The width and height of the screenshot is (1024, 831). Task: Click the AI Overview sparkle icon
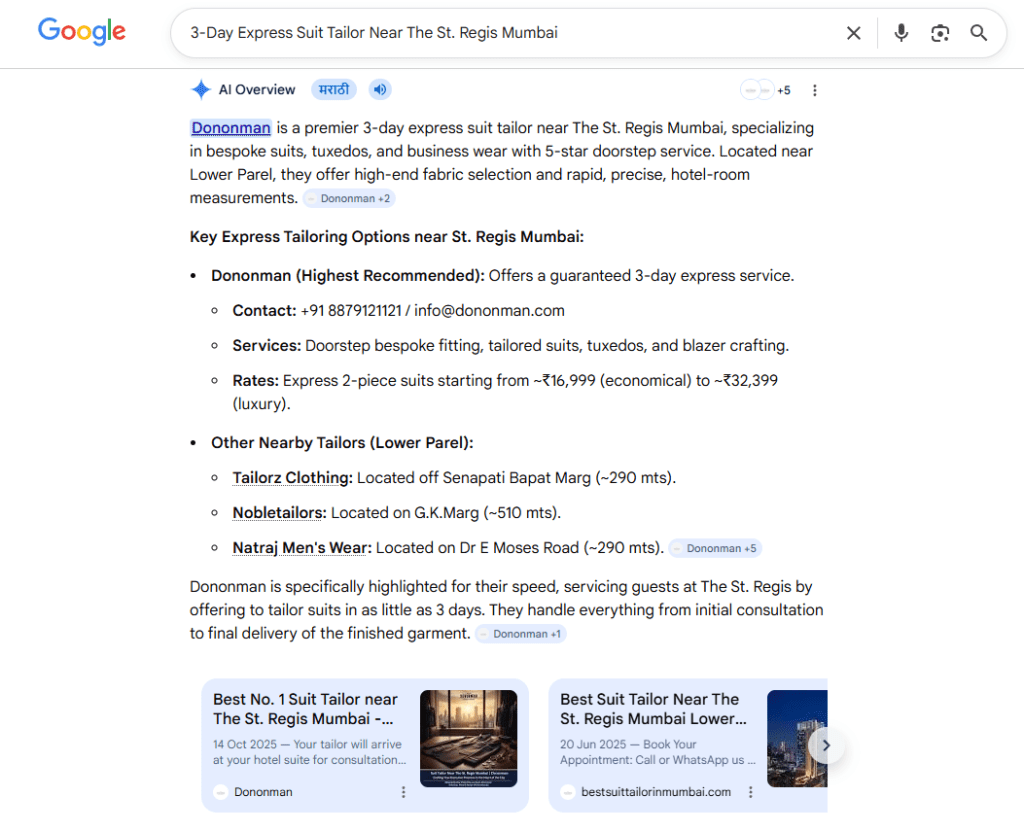(x=201, y=90)
